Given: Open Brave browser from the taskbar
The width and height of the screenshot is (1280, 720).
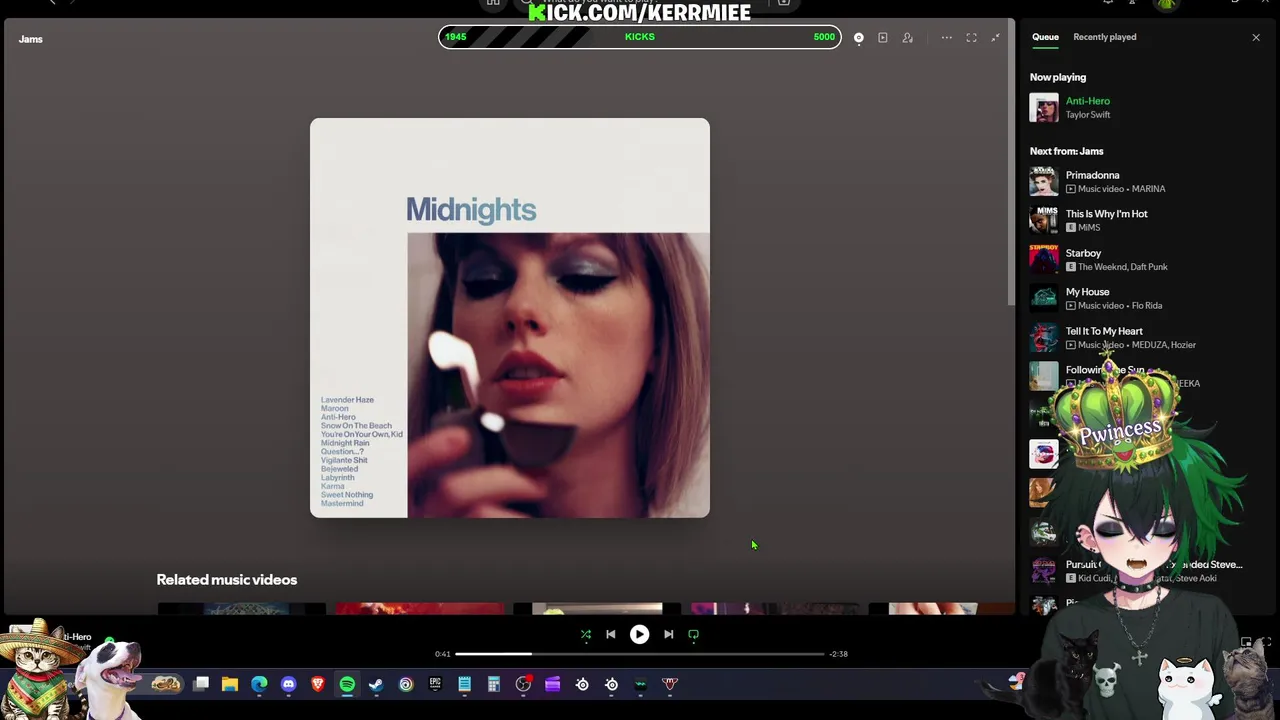Looking at the screenshot, I should pos(318,684).
